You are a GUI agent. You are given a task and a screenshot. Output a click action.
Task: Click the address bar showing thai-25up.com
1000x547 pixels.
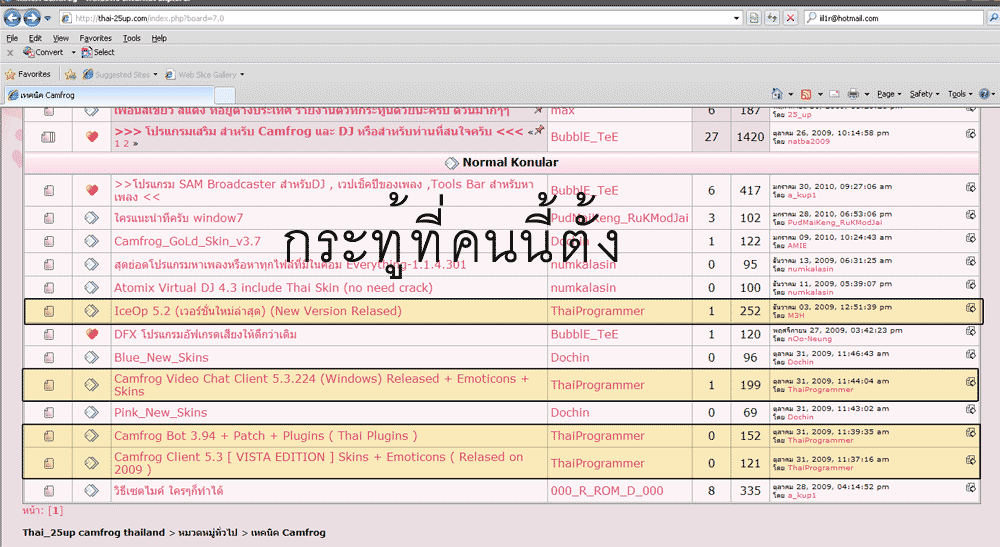(x=395, y=18)
